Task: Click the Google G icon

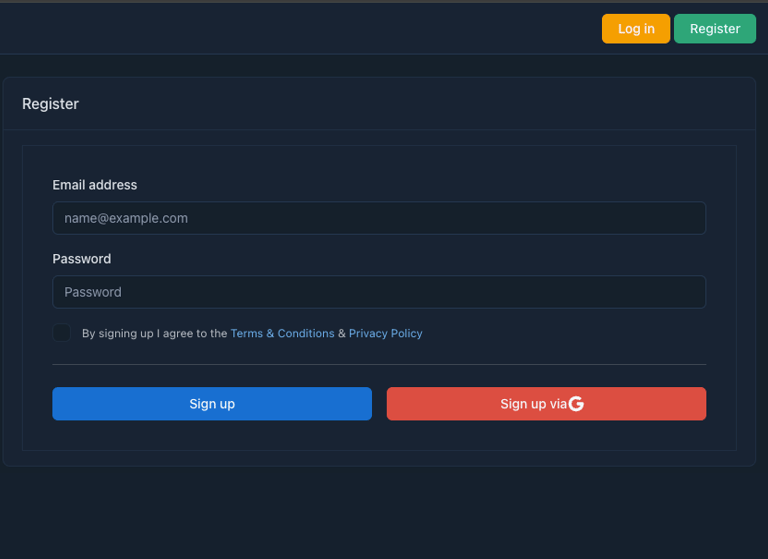Action: pyautogui.click(x=576, y=404)
